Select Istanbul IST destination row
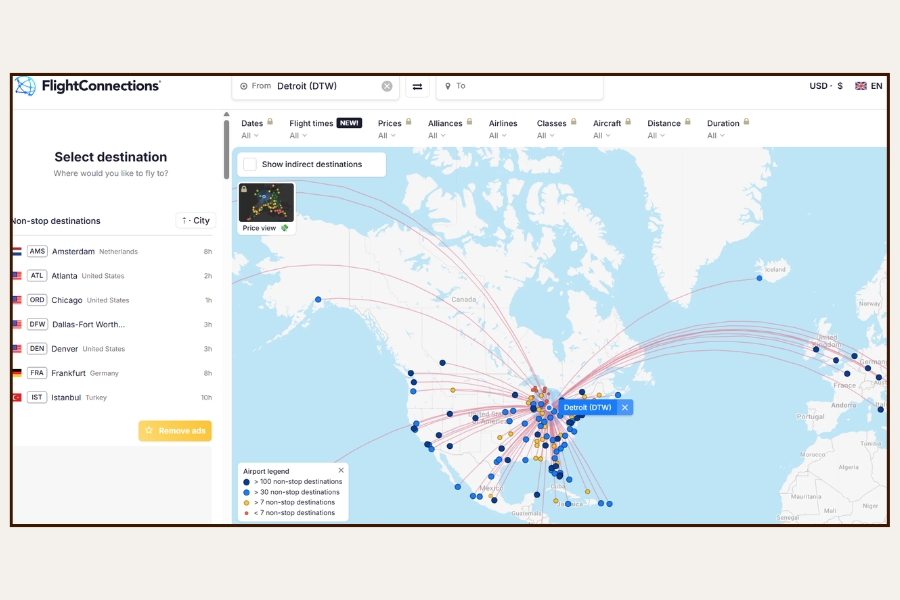 point(112,397)
